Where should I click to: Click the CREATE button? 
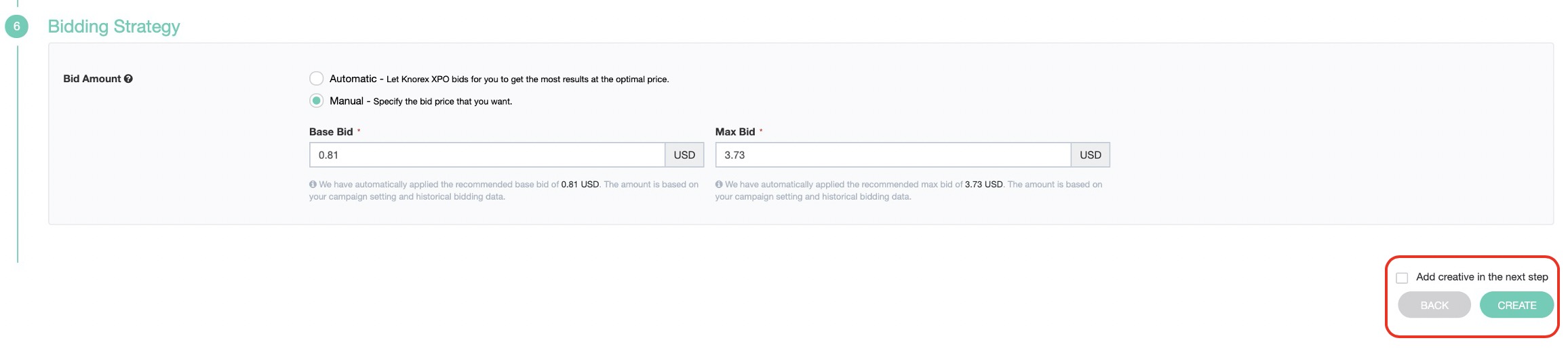click(1516, 305)
